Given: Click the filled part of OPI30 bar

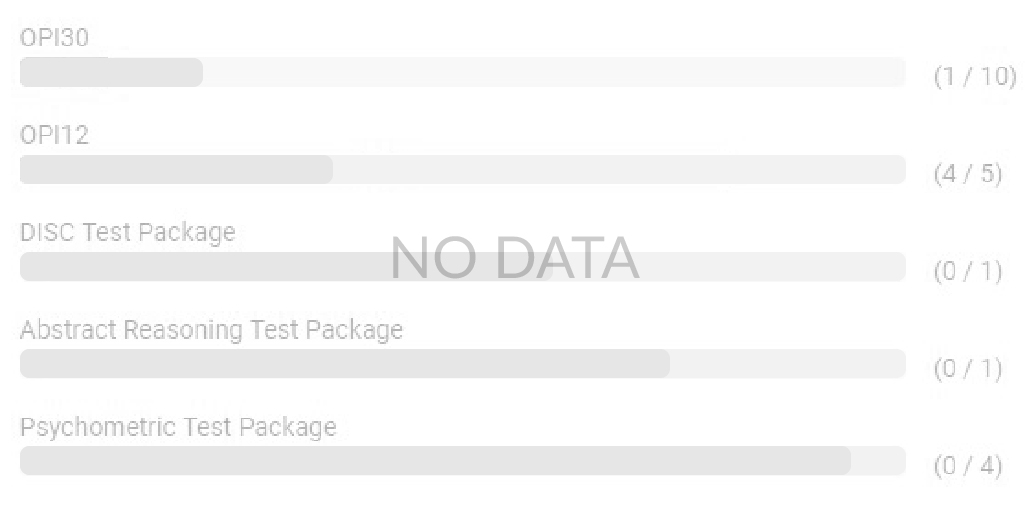Looking at the screenshot, I should coord(111,72).
